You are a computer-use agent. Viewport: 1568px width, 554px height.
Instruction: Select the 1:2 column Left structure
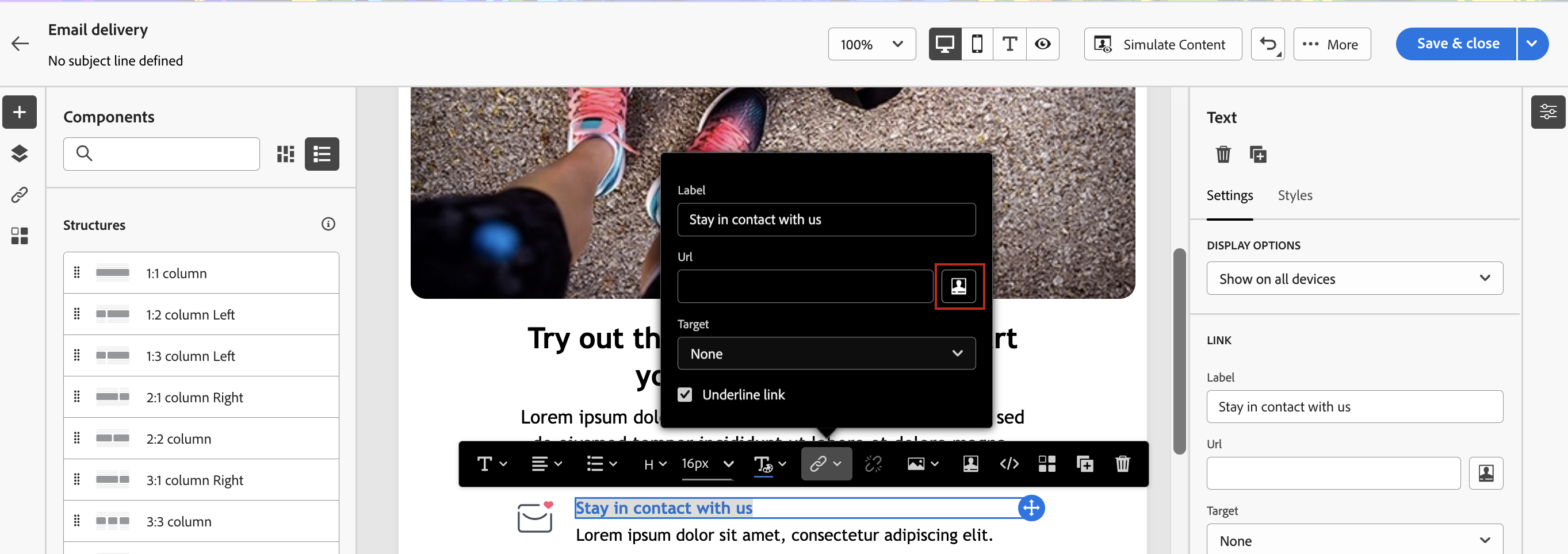click(201, 314)
